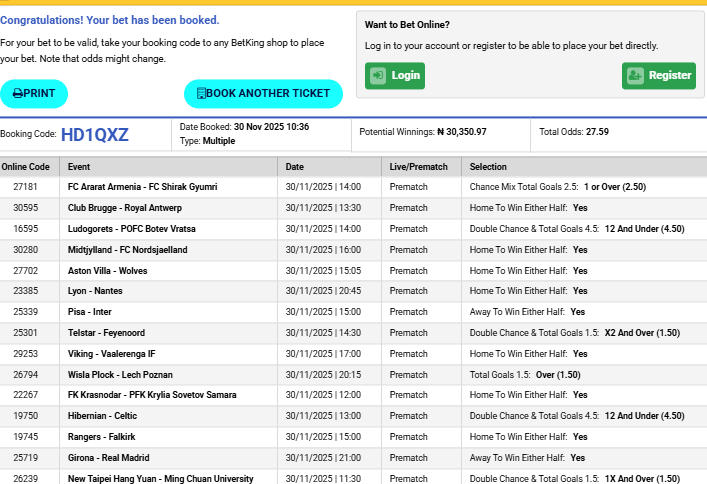Click the ticket icon in Book Another Ticket
This screenshot has height=484, width=707.
coord(201,93)
